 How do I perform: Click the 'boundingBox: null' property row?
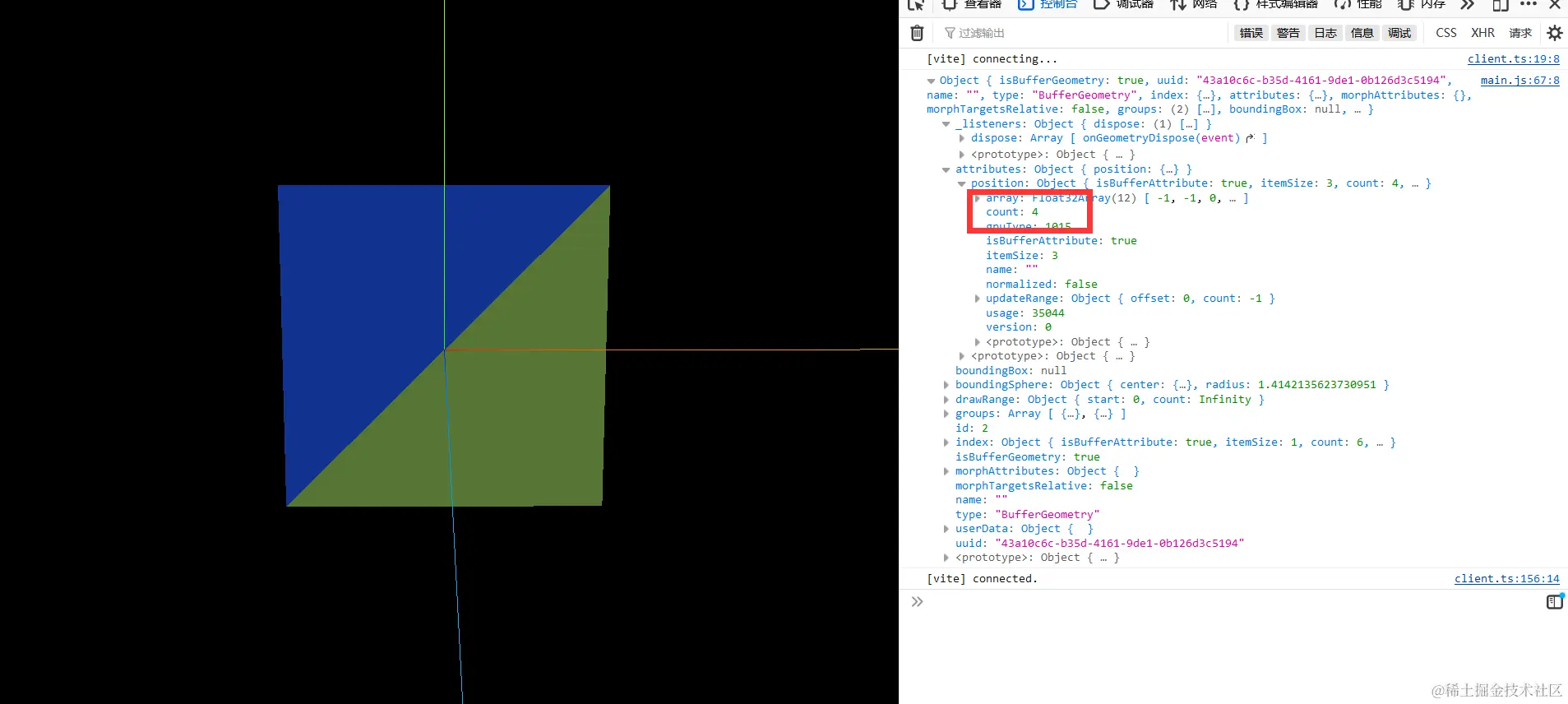(1011, 371)
